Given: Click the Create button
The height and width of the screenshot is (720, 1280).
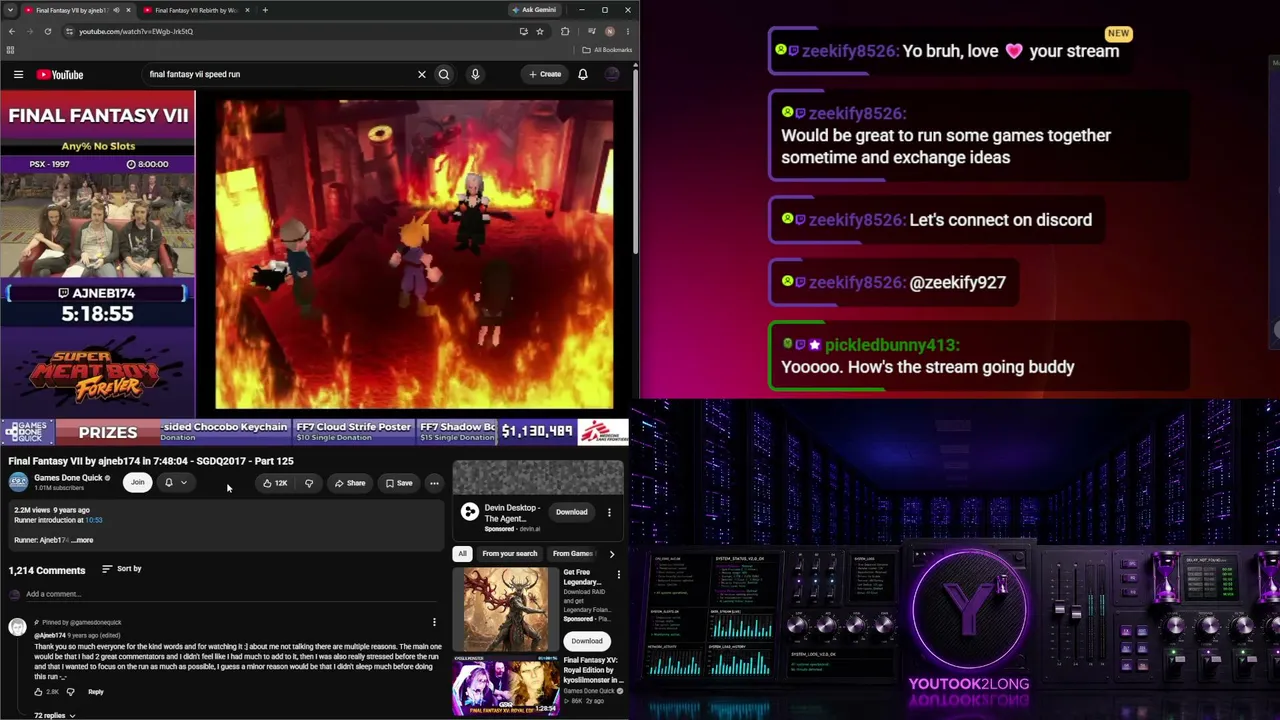Looking at the screenshot, I should [x=546, y=74].
